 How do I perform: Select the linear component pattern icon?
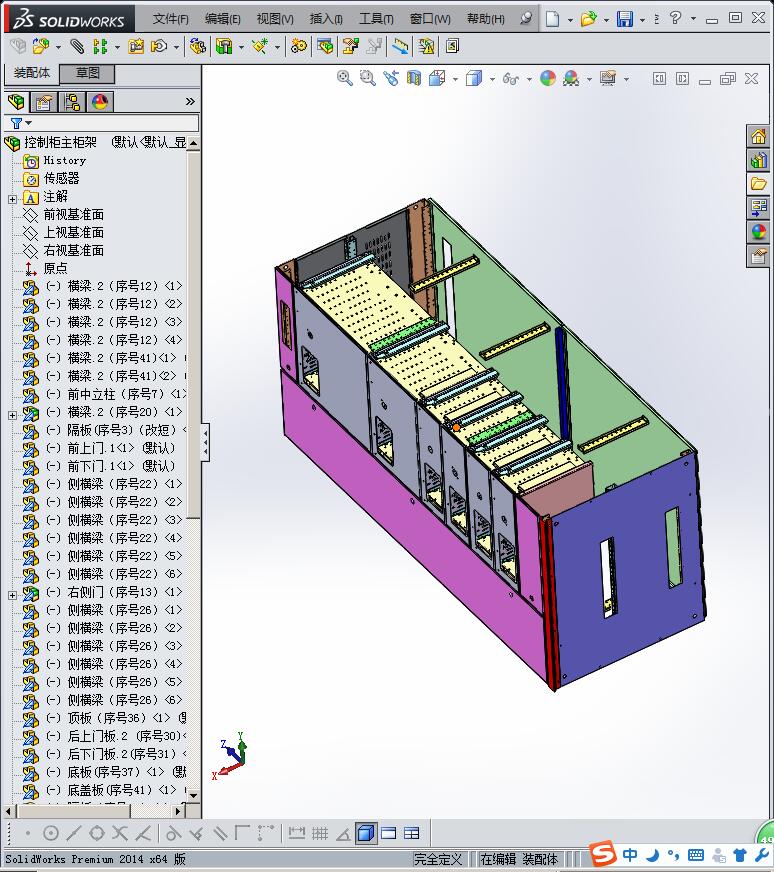pyautogui.click(x=100, y=46)
